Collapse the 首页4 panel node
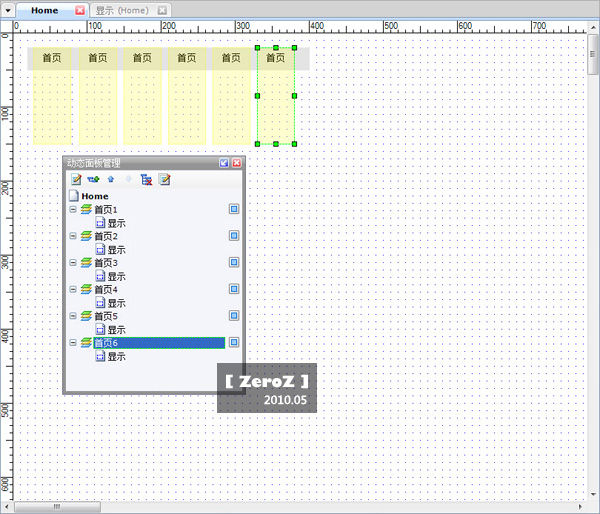Screen dimensions: 600x514 point(73,289)
